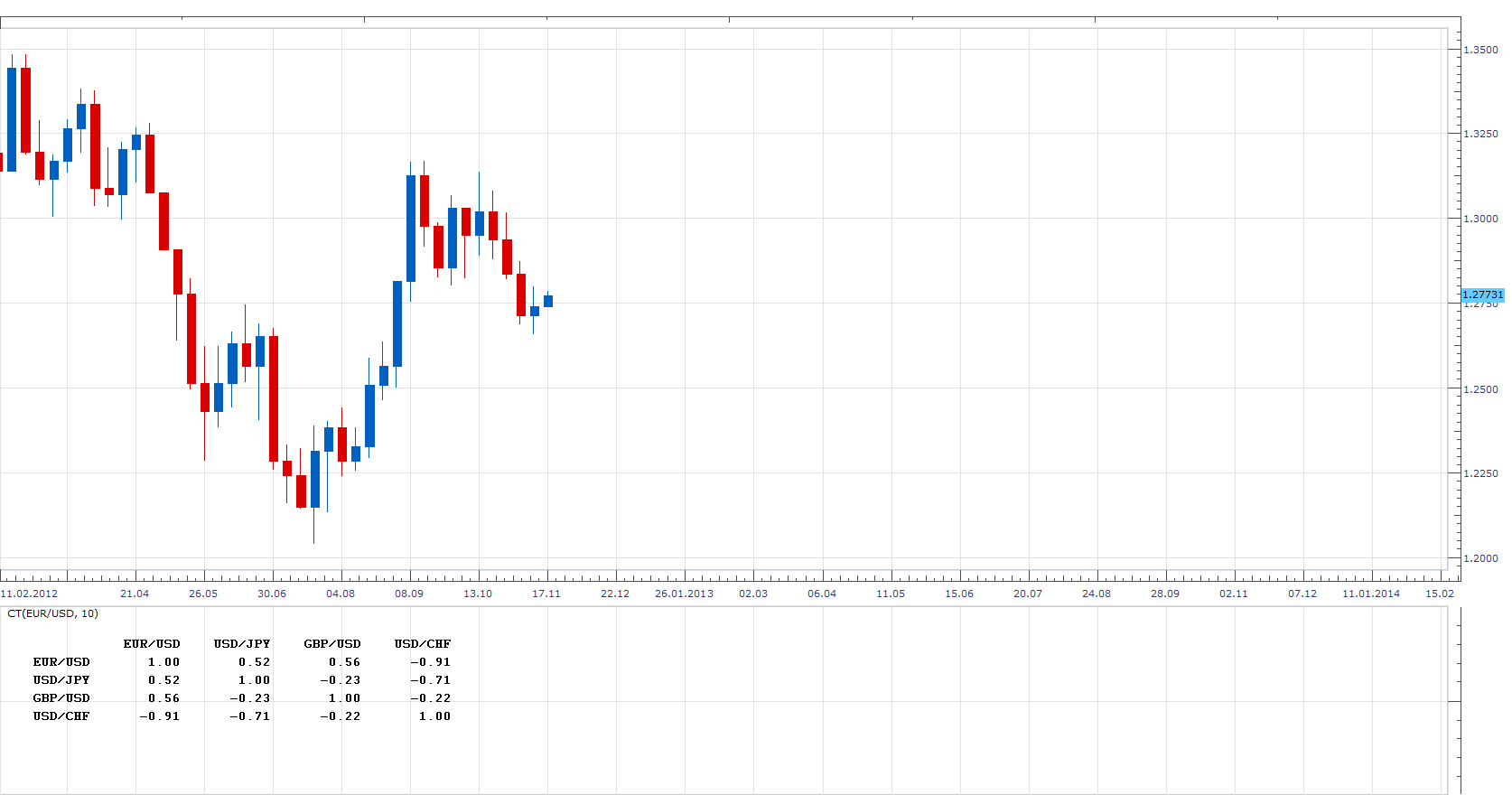Screen dimensions: 1512x795
Task: Click the 1.3000 price axis label
Action: (x=1480, y=219)
